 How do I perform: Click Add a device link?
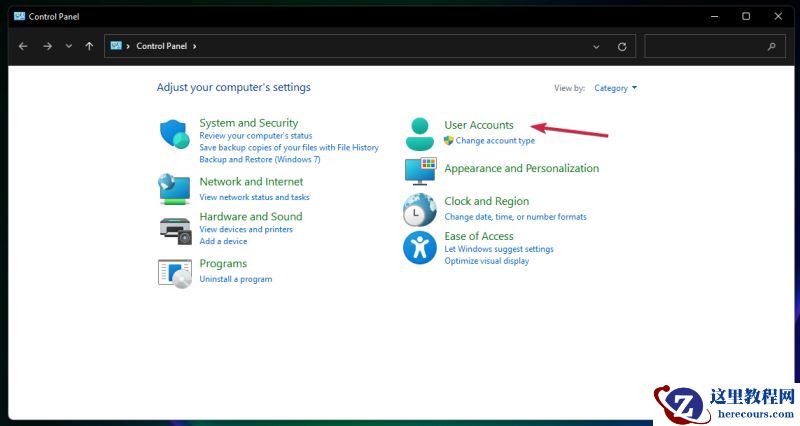click(223, 241)
